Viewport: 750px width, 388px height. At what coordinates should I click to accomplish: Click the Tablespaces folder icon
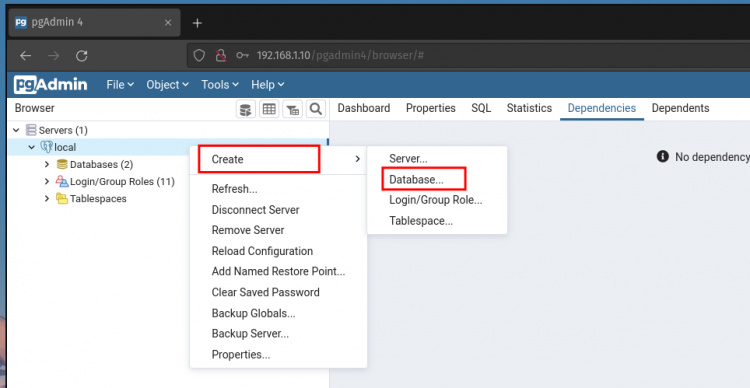click(62, 199)
